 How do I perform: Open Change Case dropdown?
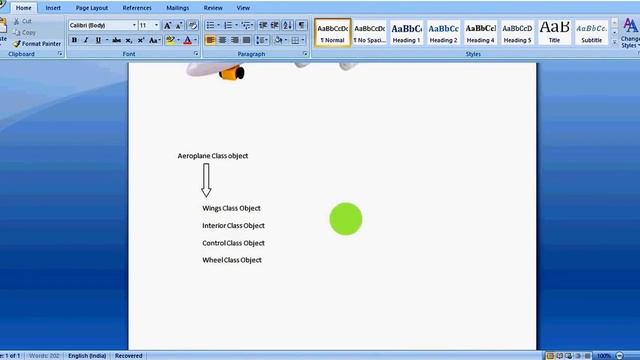[x=154, y=40]
